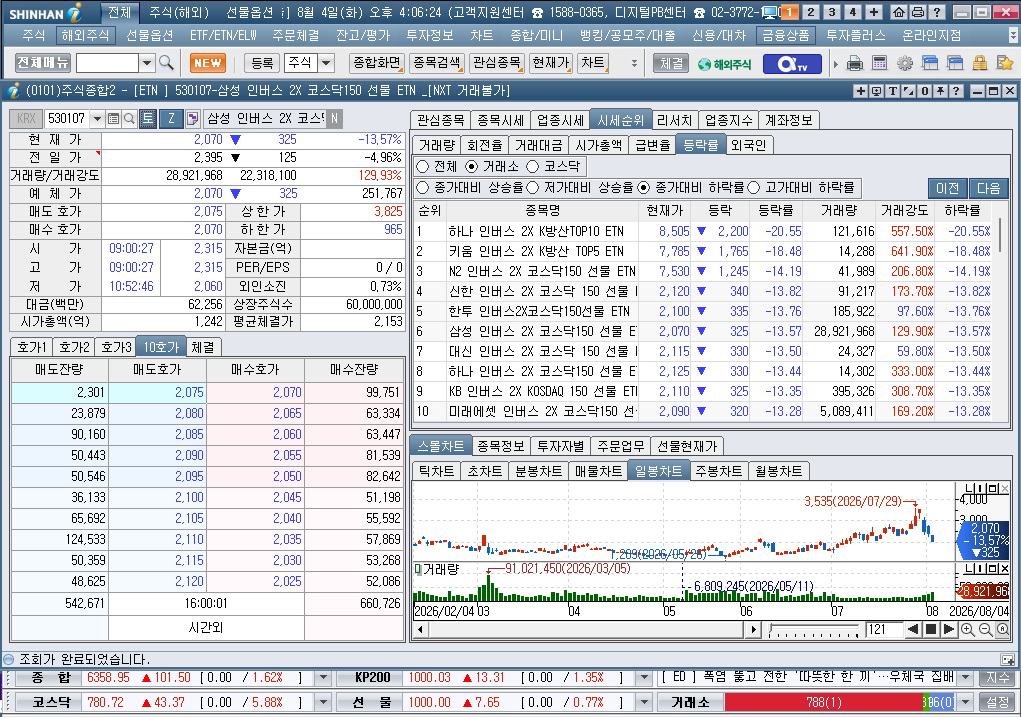
Task: Click the T font icon in window header
Action: tap(893, 91)
